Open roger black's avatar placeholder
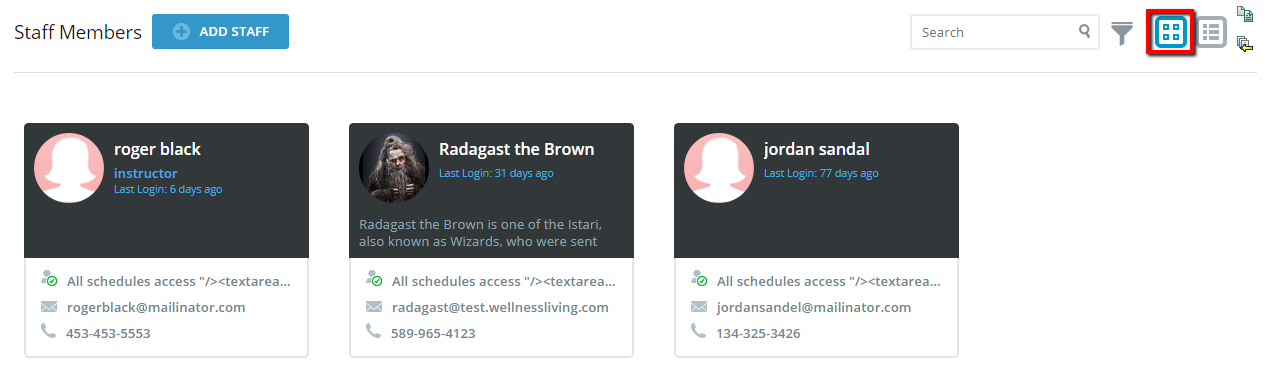1282x366 pixels. click(69, 168)
